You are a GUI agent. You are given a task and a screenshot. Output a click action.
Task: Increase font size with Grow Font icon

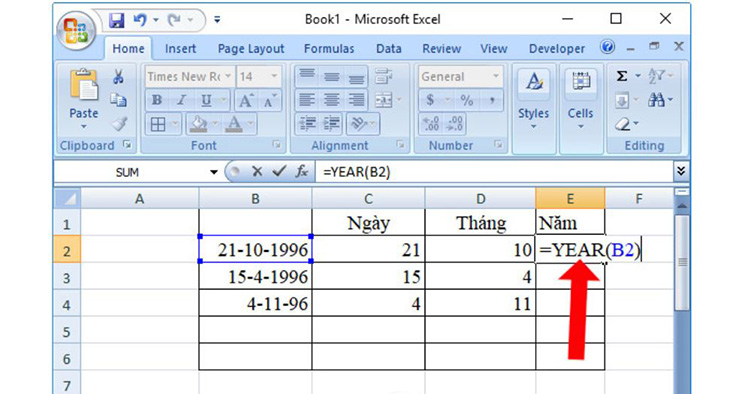point(245,100)
